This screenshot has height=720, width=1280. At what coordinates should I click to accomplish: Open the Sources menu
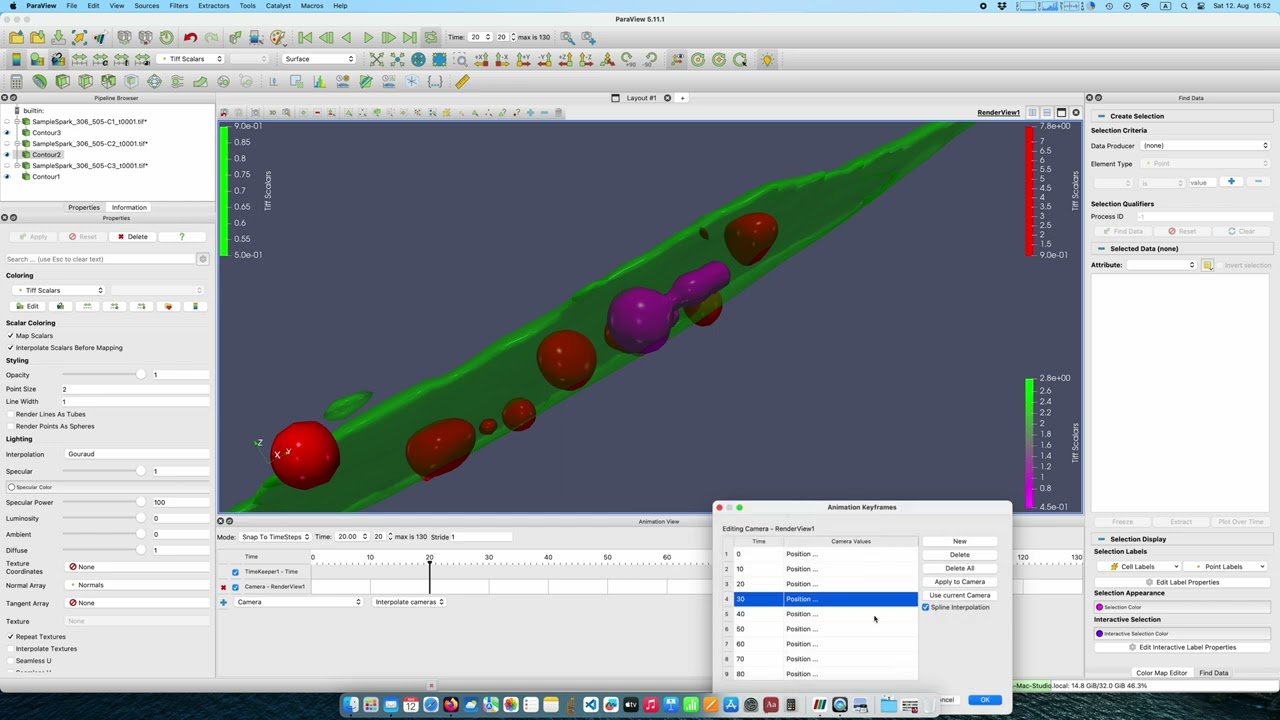coord(146,6)
